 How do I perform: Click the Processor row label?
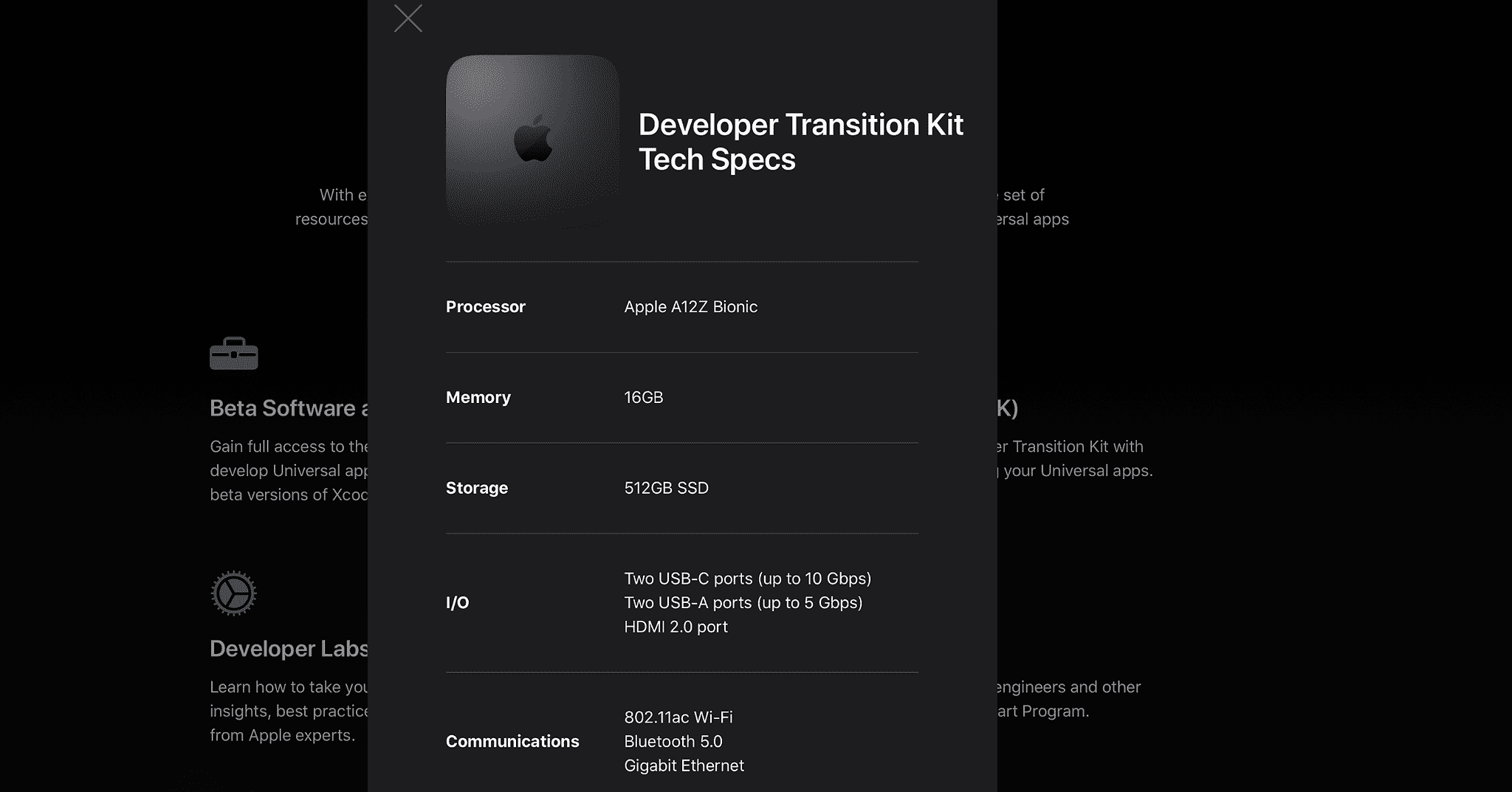coord(485,306)
